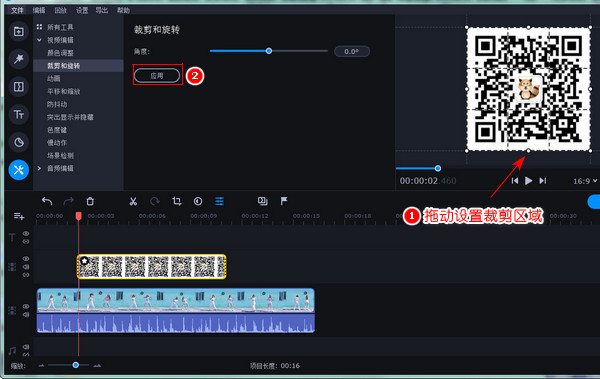The width and height of the screenshot is (600, 379).
Task: Select 色度键 in the tools list
Action: pyautogui.click(x=57, y=130)
